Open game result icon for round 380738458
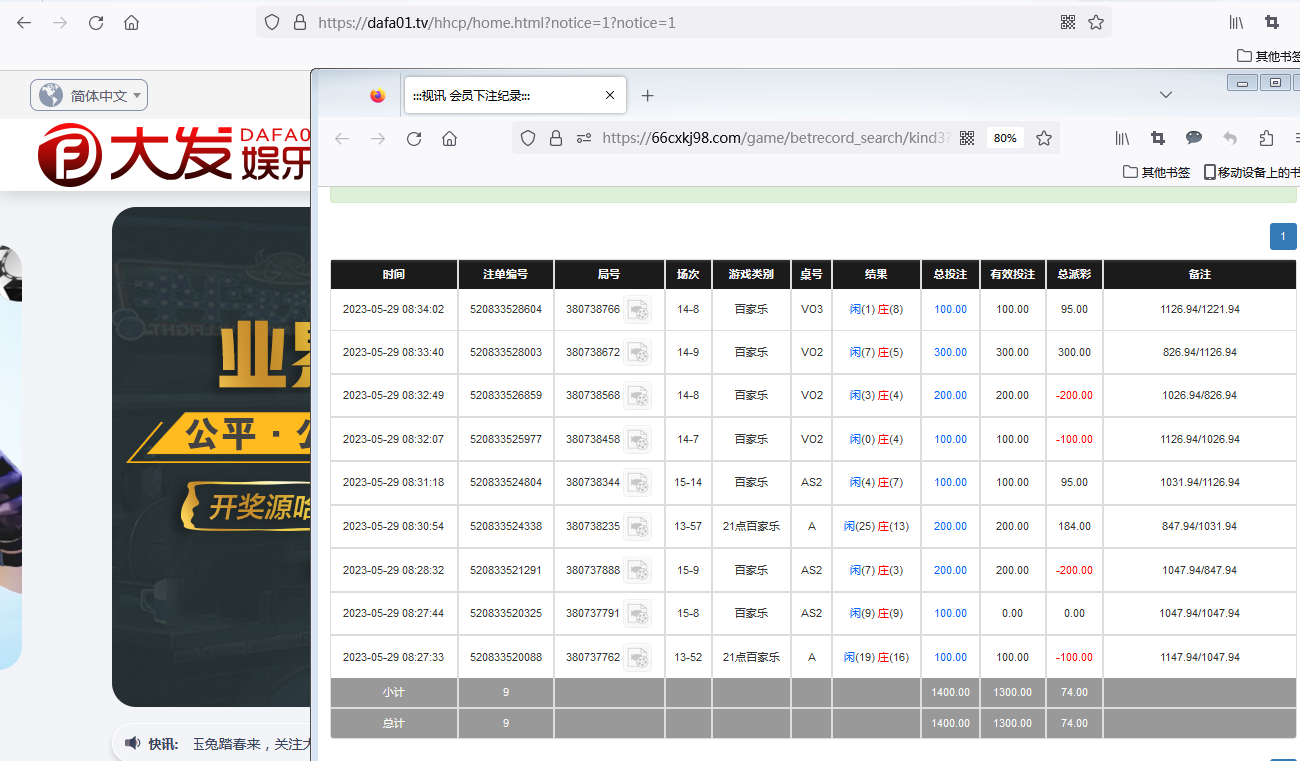 [638, 439]
